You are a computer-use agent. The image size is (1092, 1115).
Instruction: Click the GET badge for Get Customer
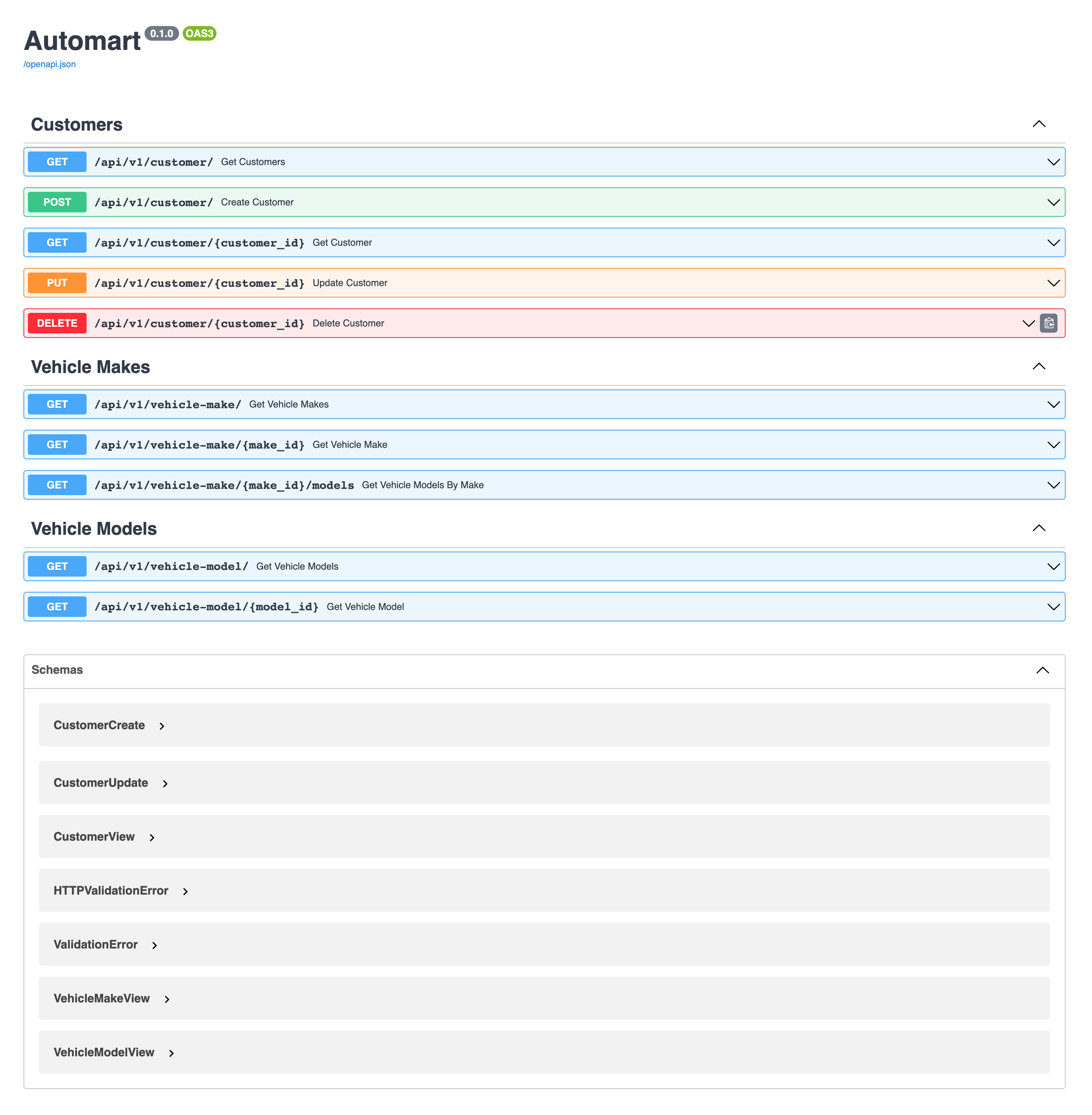click(x=57, y=242)
